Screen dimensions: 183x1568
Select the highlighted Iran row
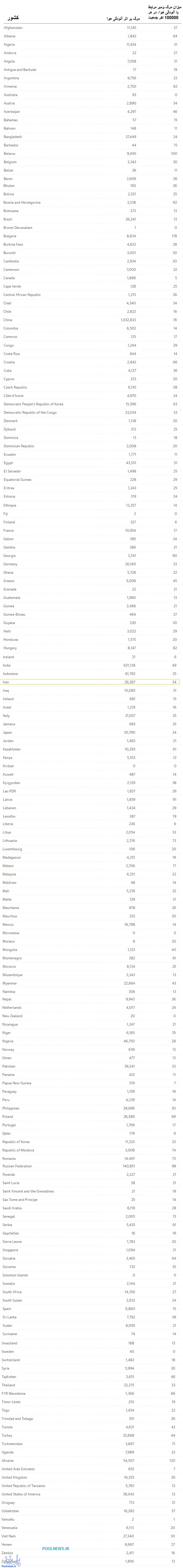(91, 682)
